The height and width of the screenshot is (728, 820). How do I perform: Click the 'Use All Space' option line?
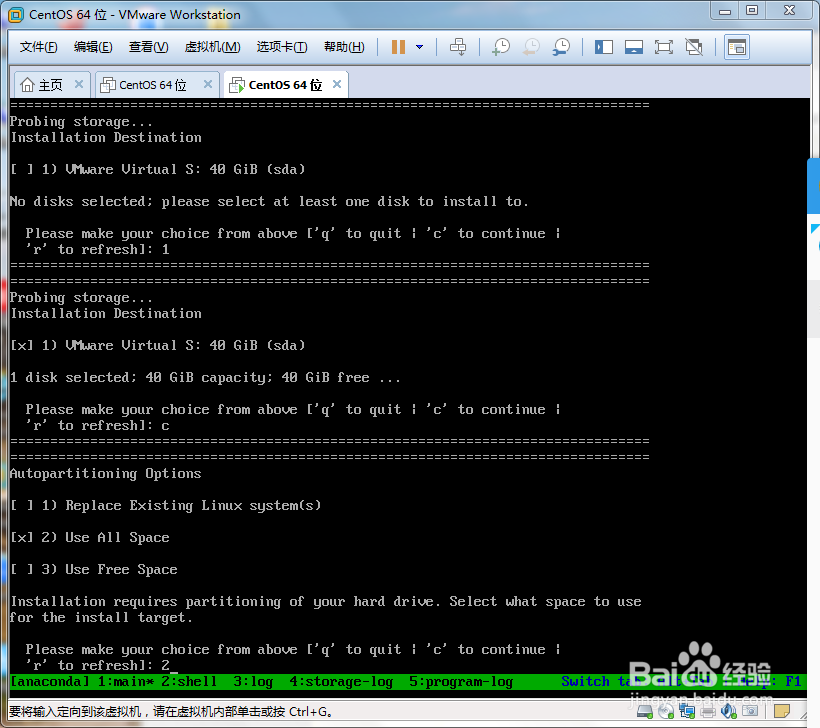pos(90,538)
